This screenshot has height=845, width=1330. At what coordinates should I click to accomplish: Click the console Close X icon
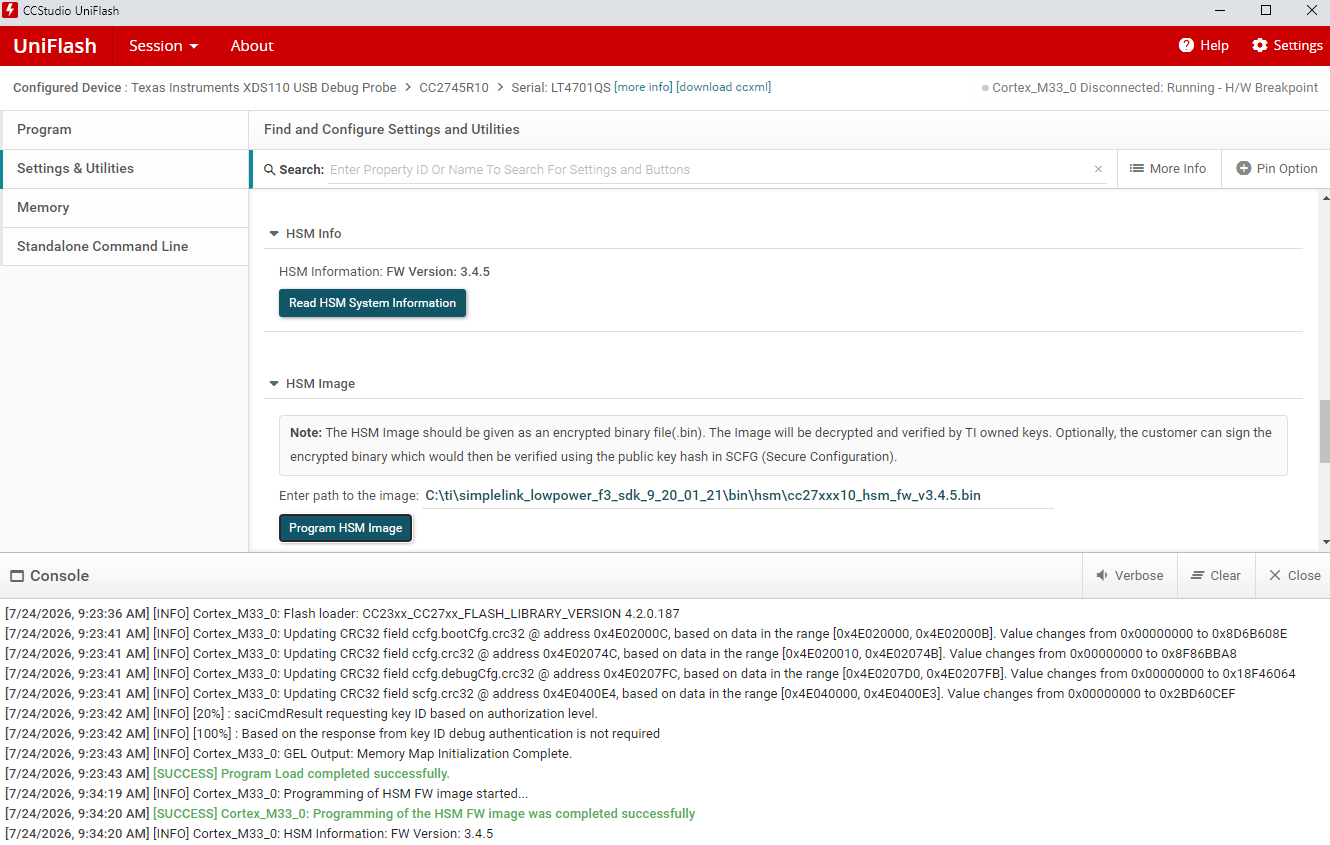point(1275,575)
